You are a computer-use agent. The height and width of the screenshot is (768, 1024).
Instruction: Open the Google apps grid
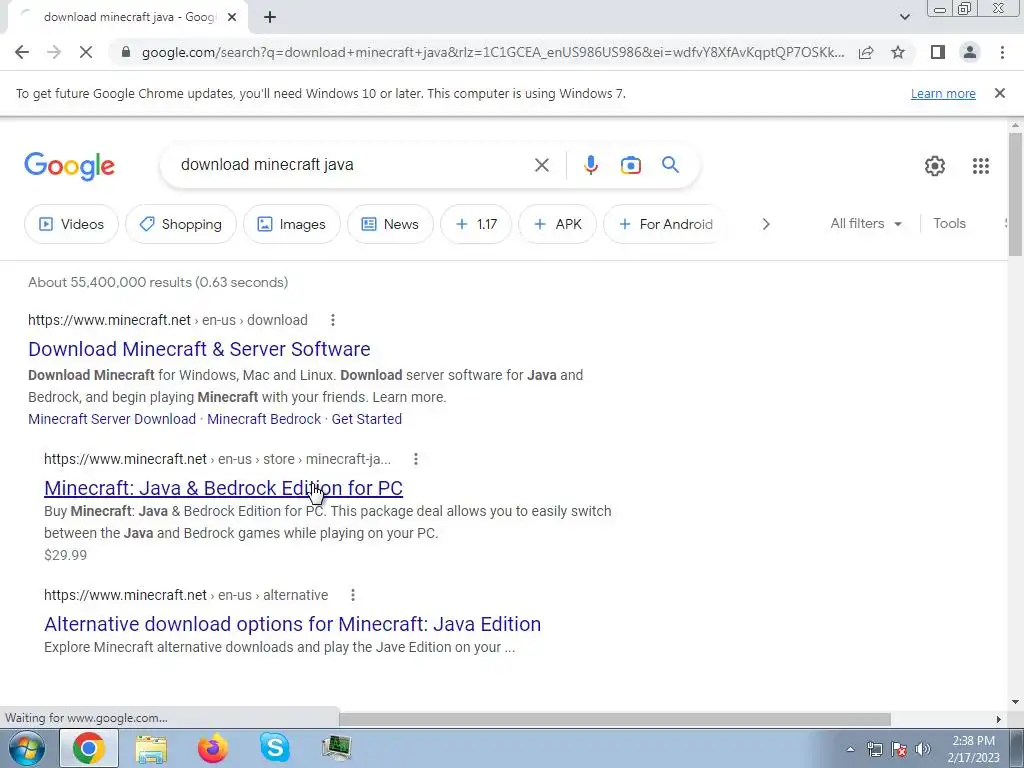click(980, 166)
